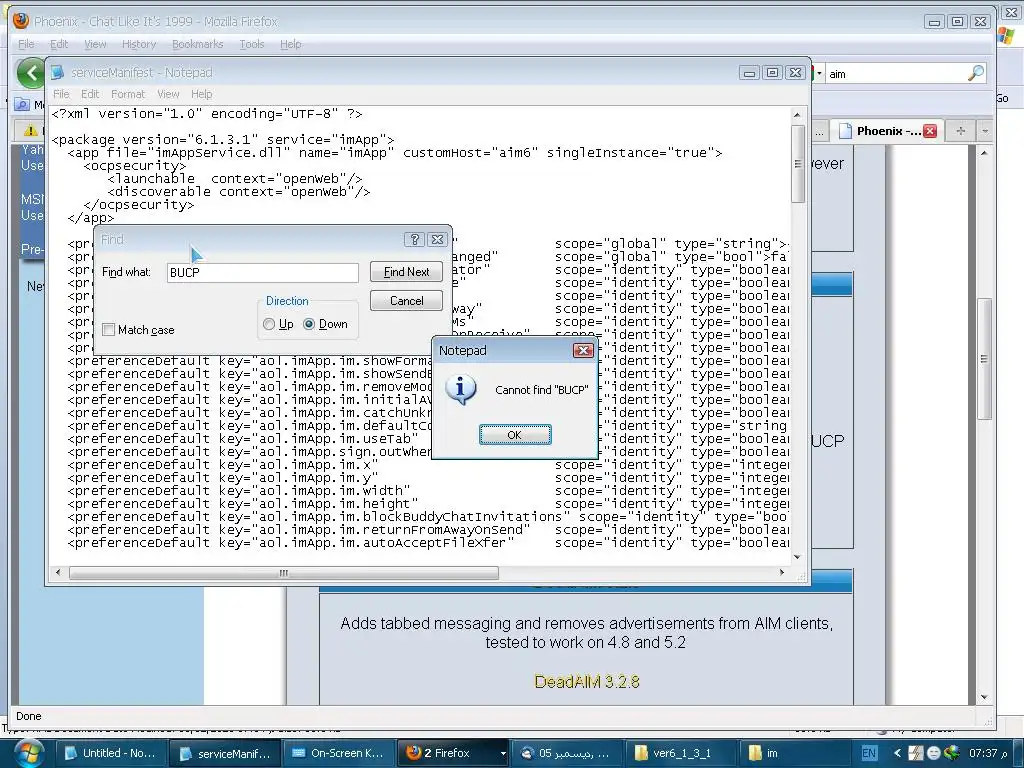This screenshot has height=768, width=1024.
Task: Open On-Screen Keyboard taskbar button
Action: tap(338, 753)
